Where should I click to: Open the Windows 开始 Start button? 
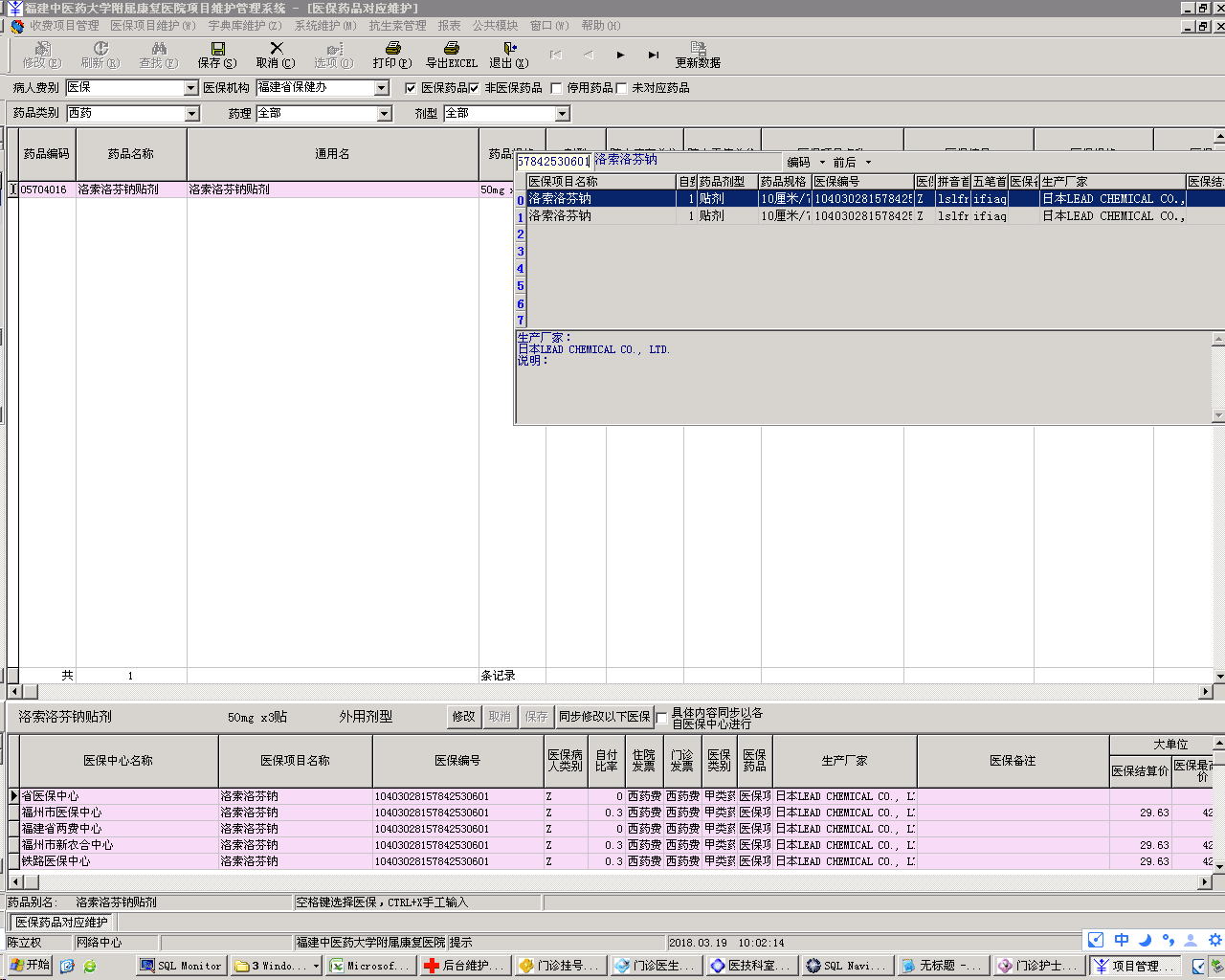pos(29,965)
